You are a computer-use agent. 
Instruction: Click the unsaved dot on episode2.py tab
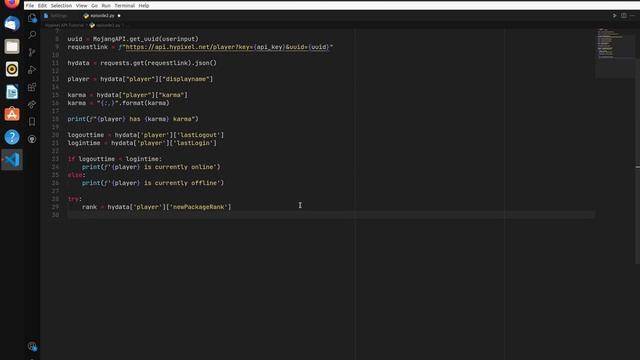(119, 16)
